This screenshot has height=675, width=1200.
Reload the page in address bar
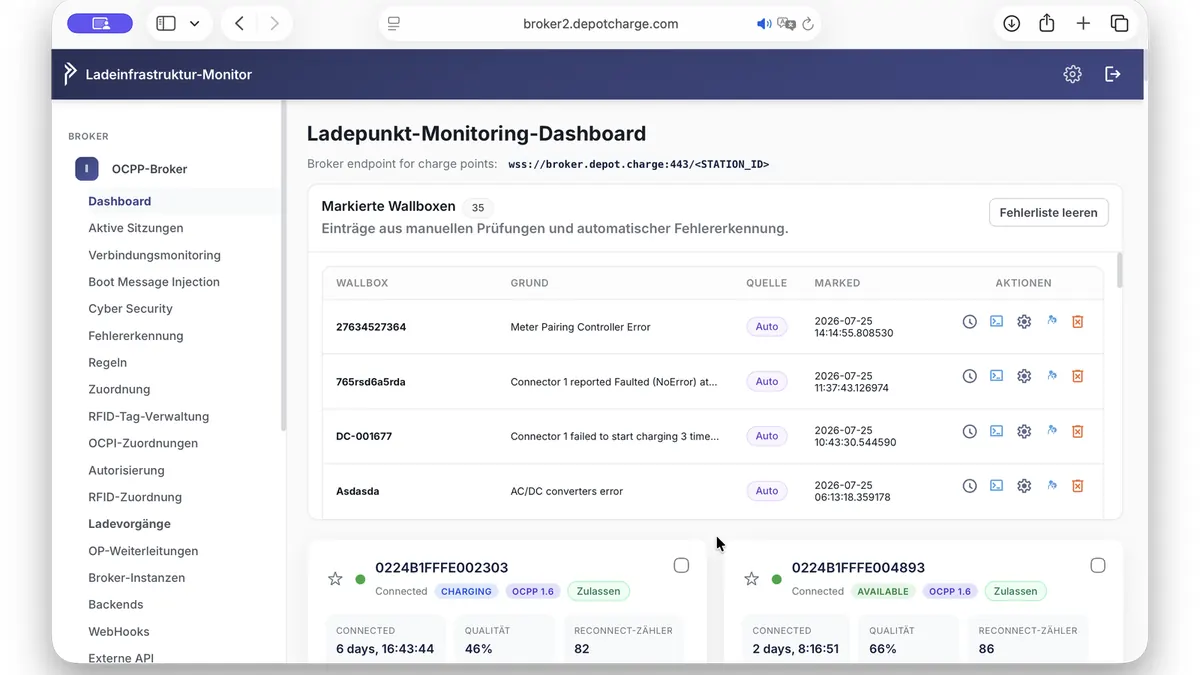point(808,23)
